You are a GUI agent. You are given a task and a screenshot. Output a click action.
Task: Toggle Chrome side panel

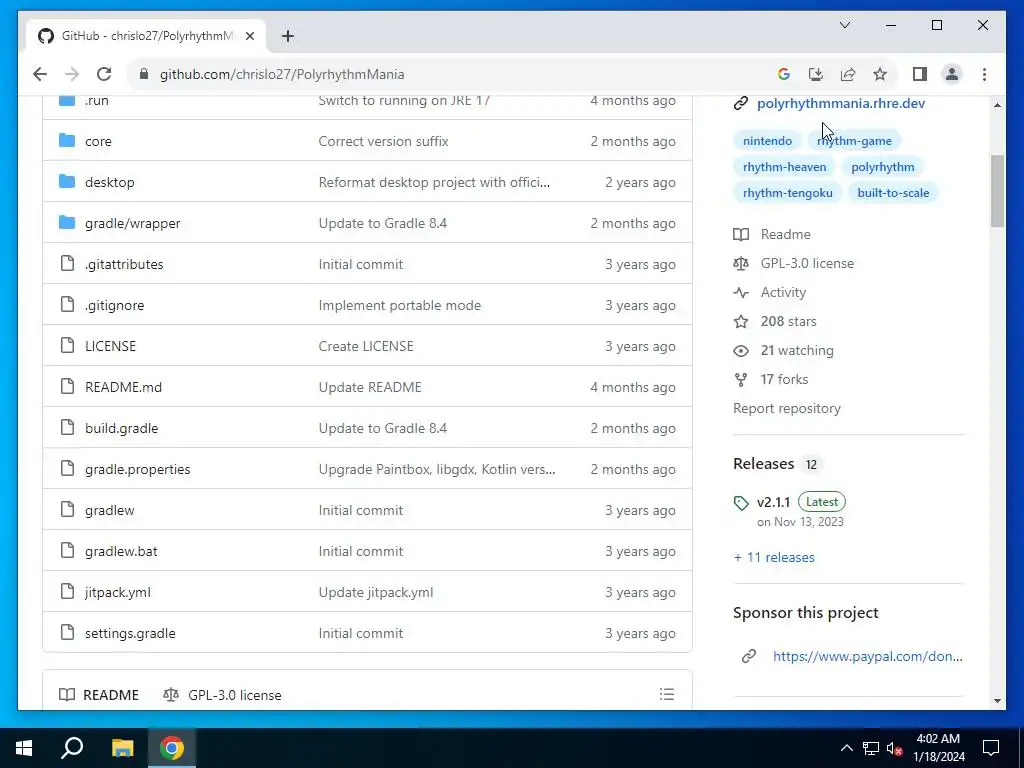(x=920, y=74)
